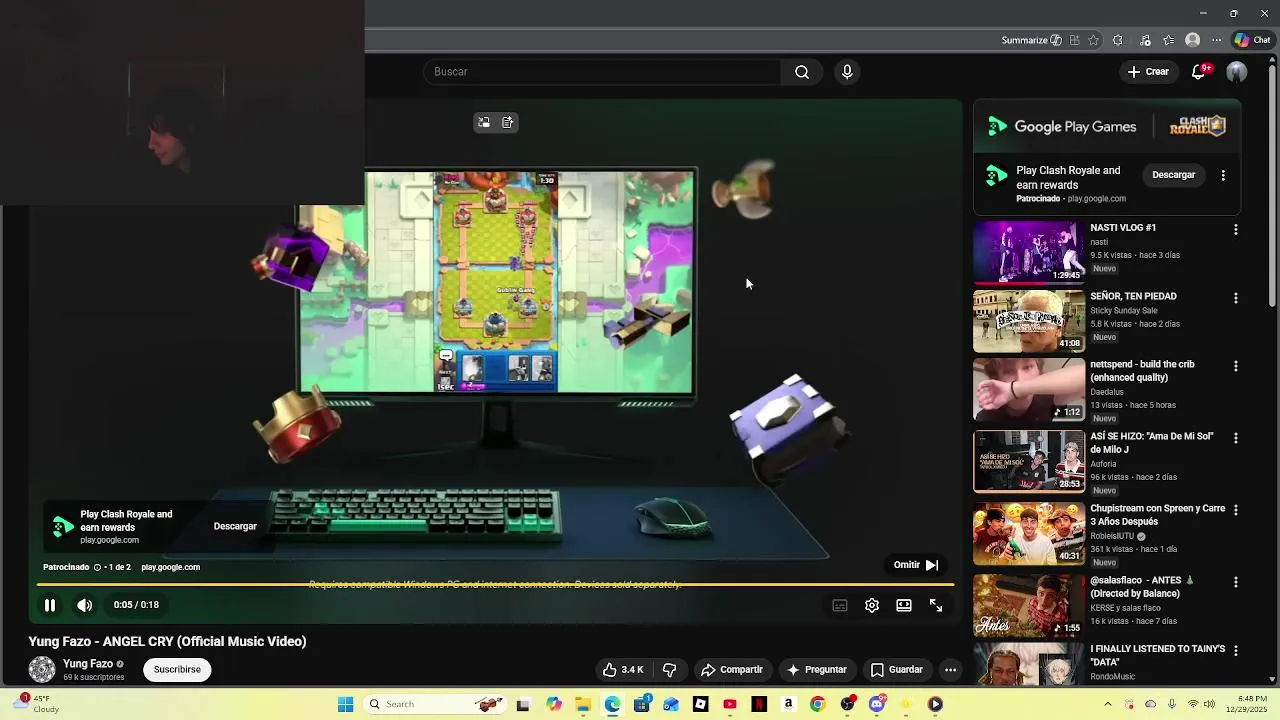This screenshot has width=1280, height=720.
Task: Open the Chupistream con Spreen y Carre video
Action: pos(1029,533)
